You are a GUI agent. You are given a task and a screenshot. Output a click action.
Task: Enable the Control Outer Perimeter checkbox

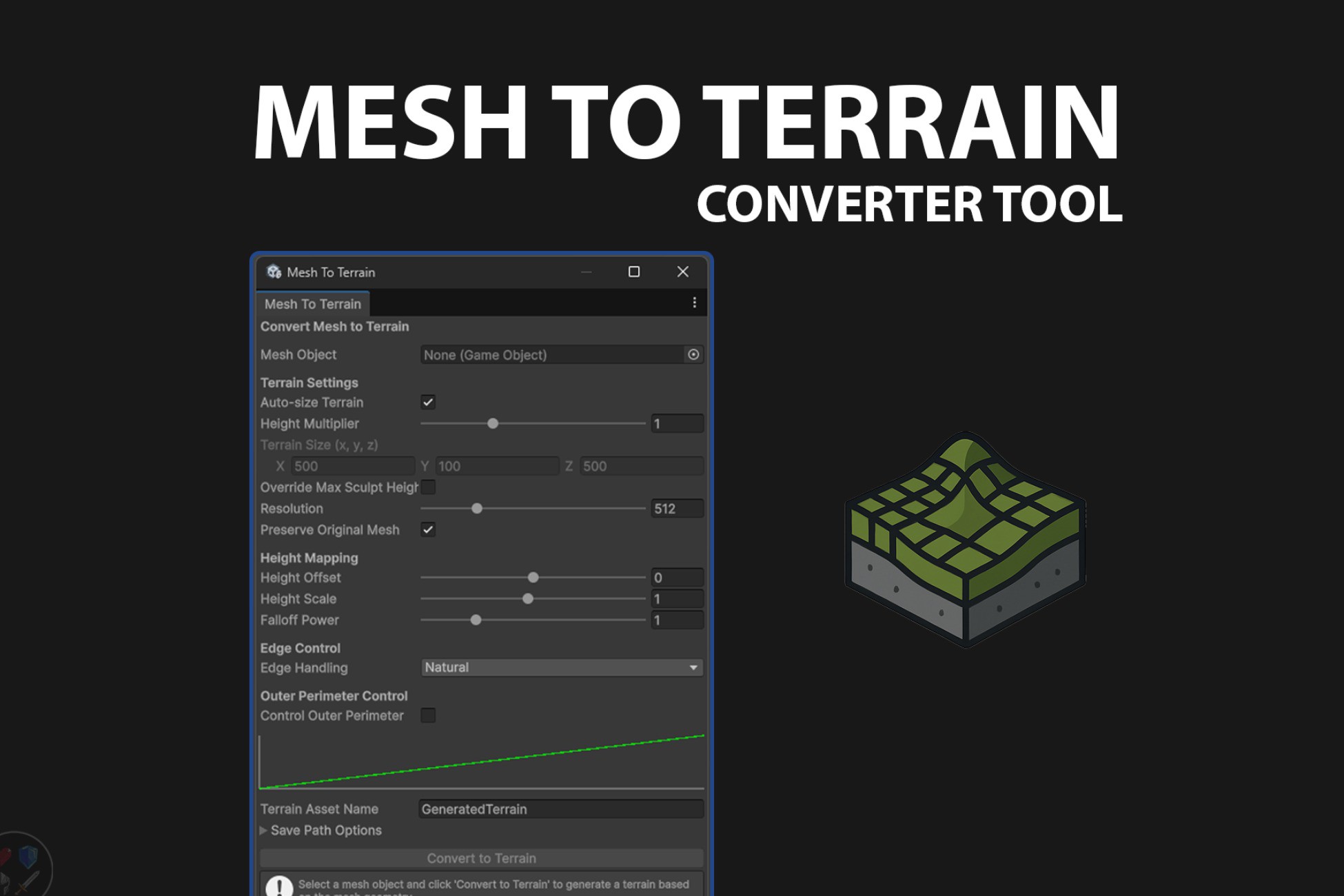coord(428,715)
